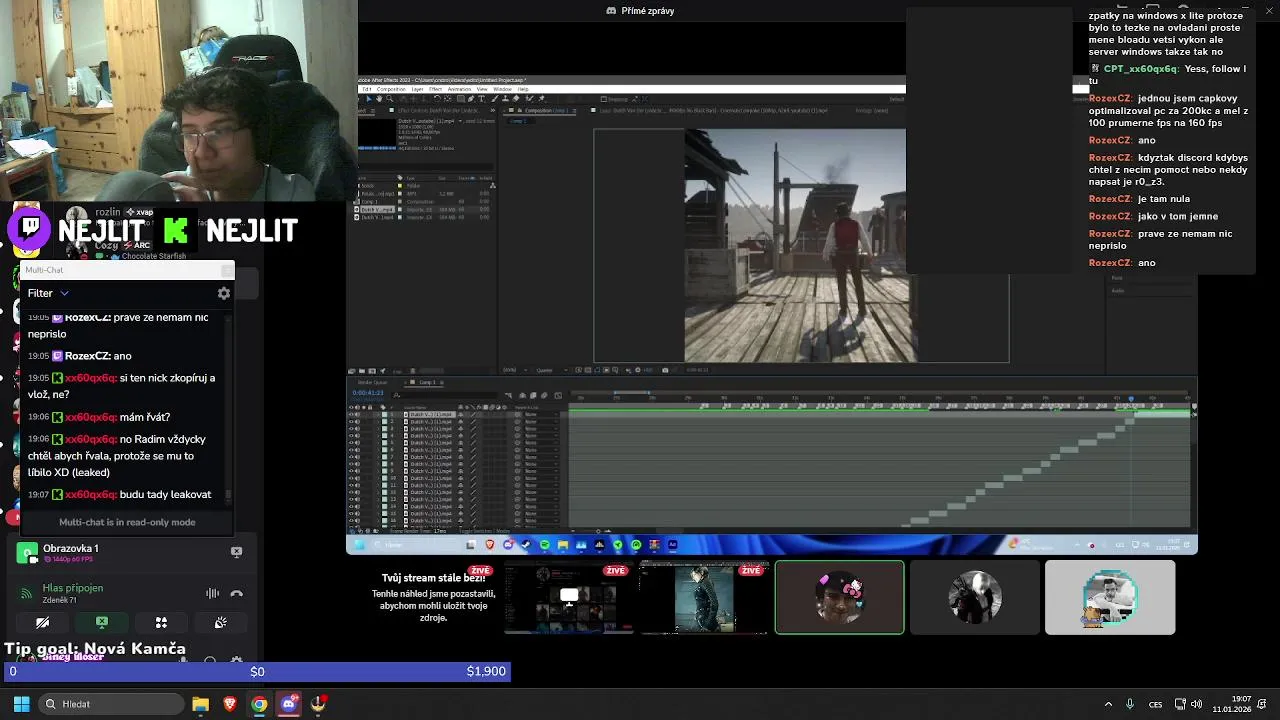Screen dimensions: 1280x720
Task: Click the Windows Start button
Action: click(x=21, y=704)
